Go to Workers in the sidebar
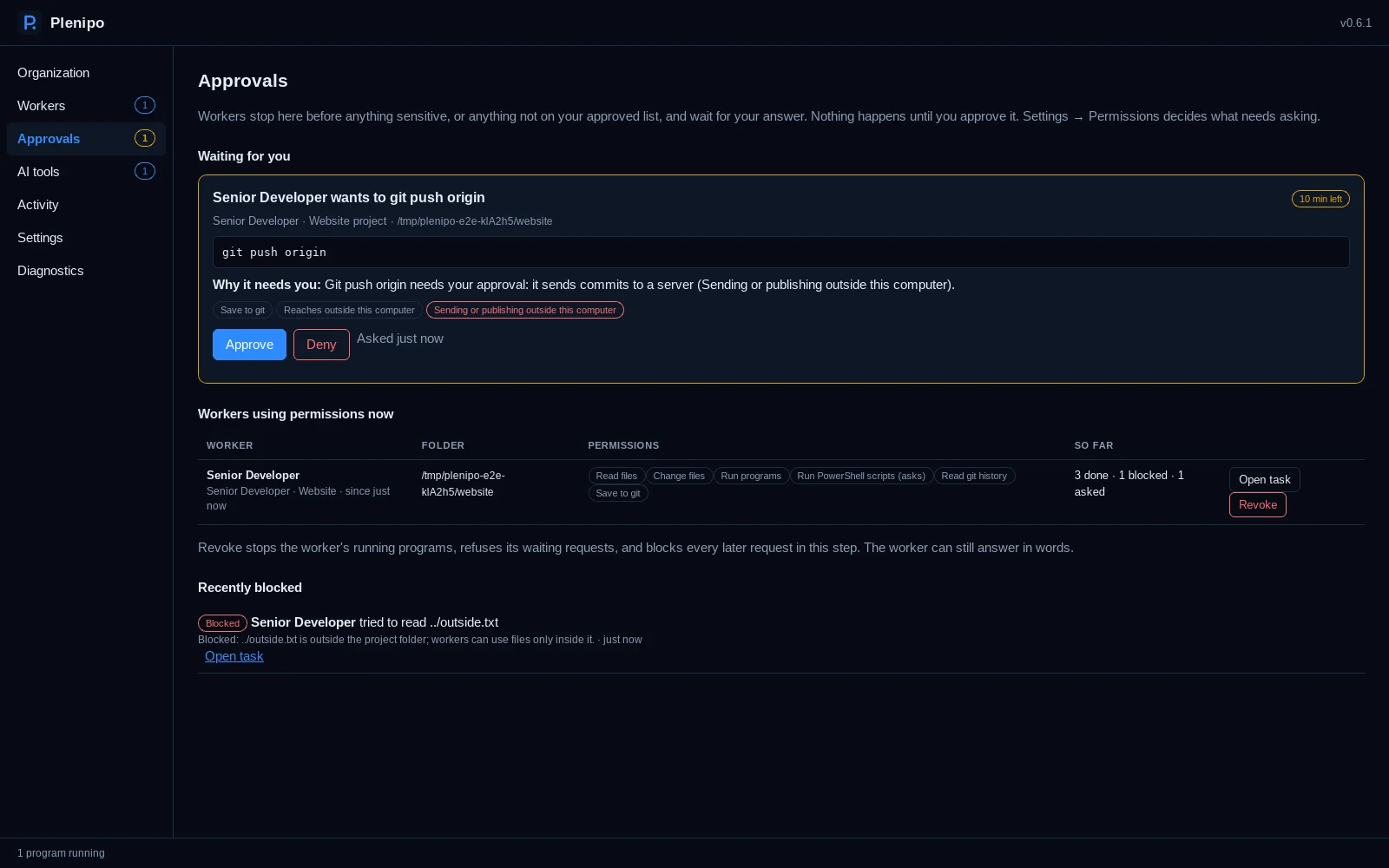1389x868 pixels. (86, 106)
